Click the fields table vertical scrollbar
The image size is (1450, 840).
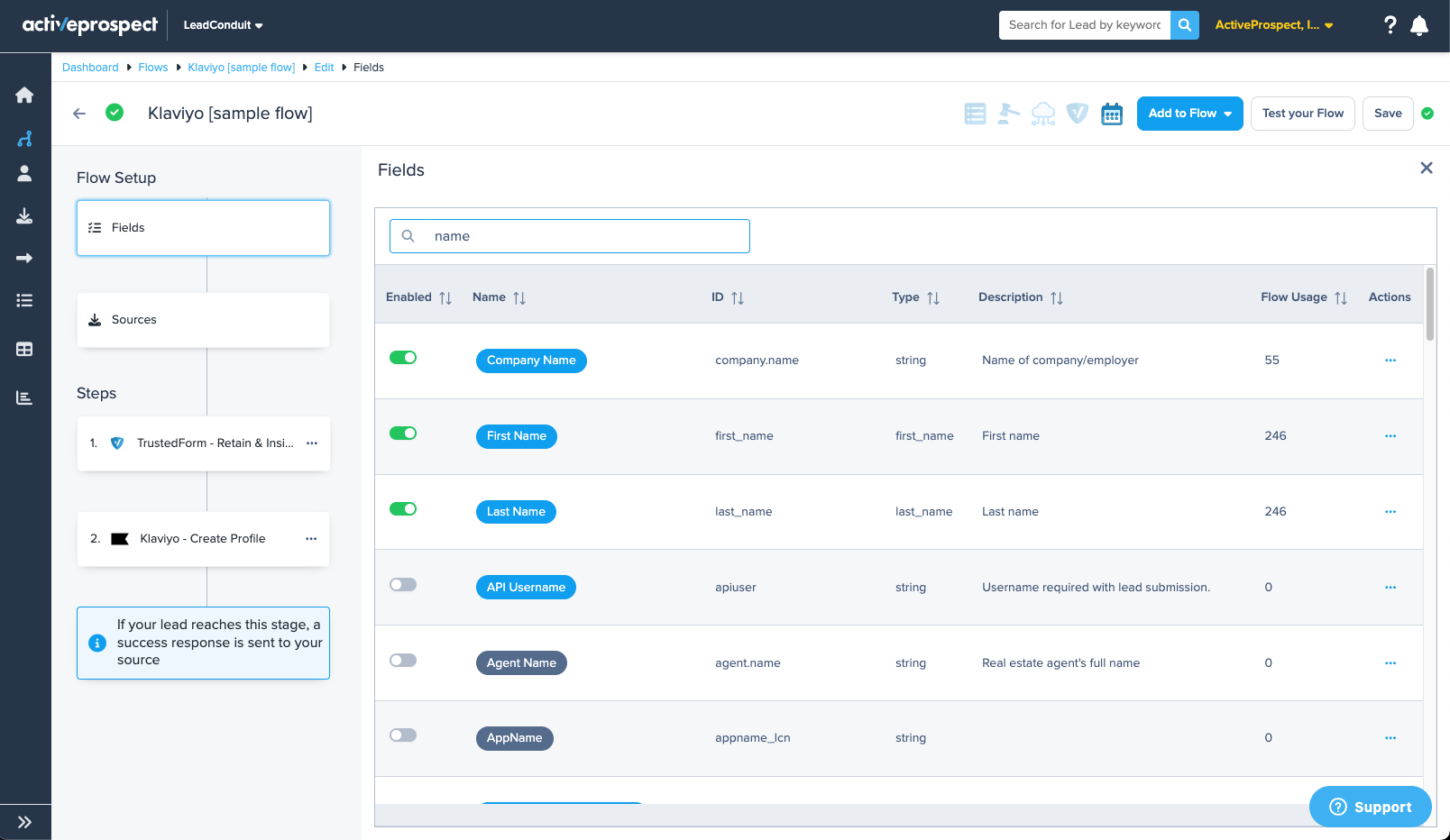[1430, 304]
